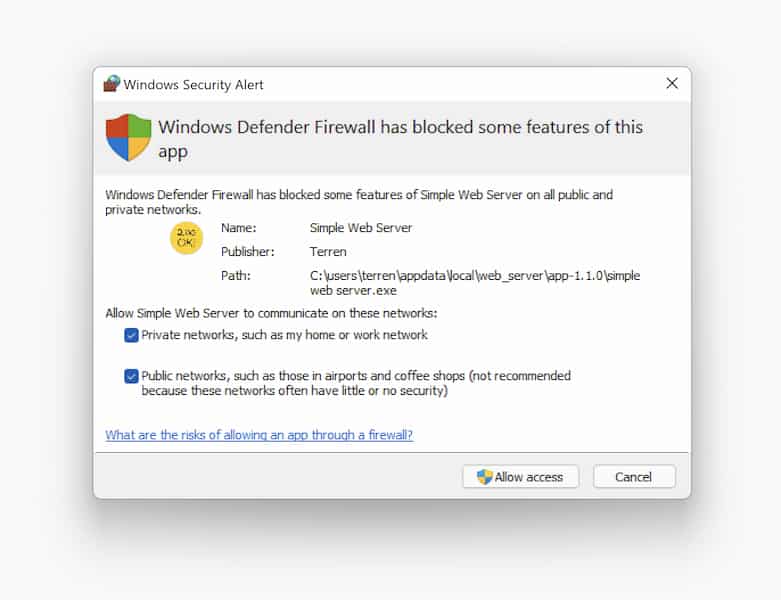Click the firewall icon in the title bar
The image size is (781, 600).
(111, 85)
